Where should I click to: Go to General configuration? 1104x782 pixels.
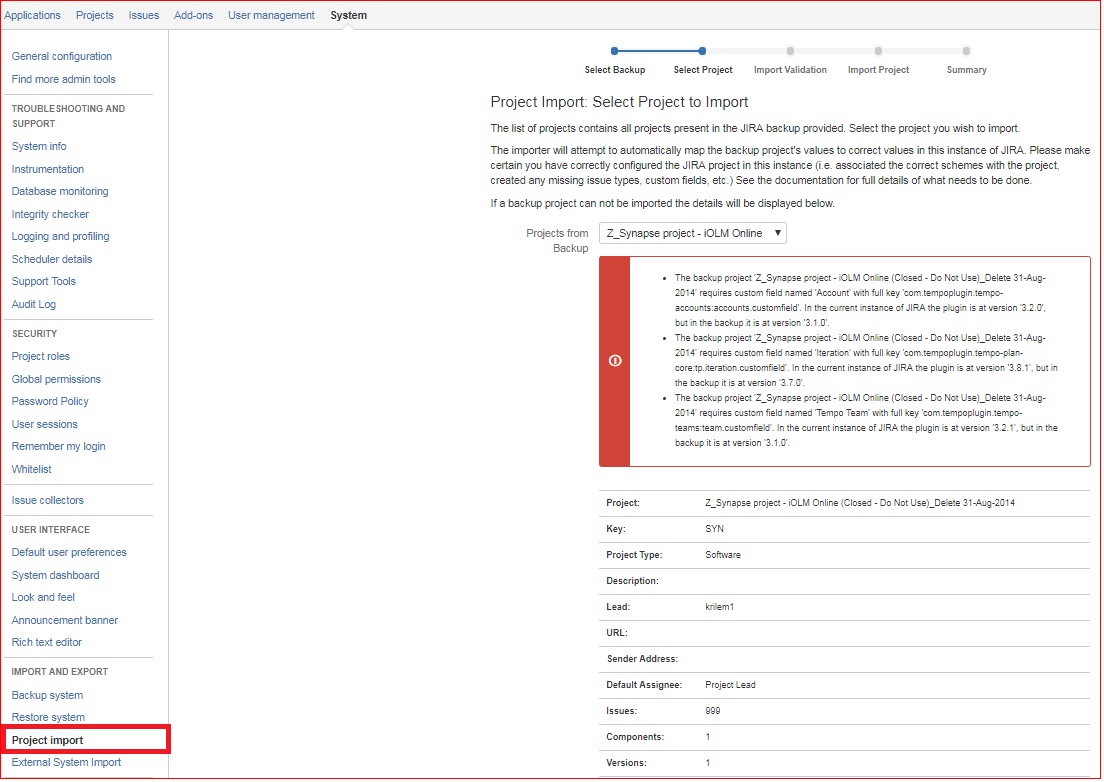tap(61, 56)
